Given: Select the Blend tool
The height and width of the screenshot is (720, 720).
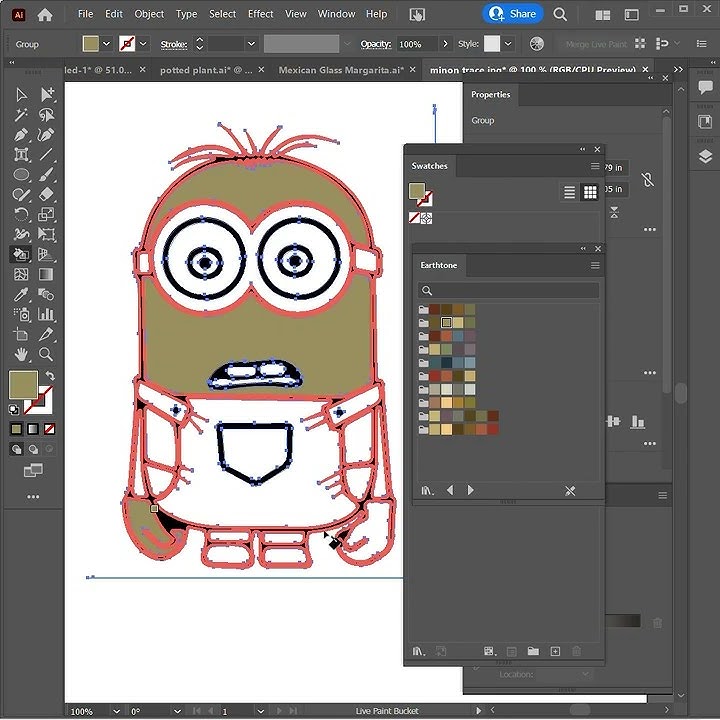Looking at the screenshot, I should (x=46, y=294).
